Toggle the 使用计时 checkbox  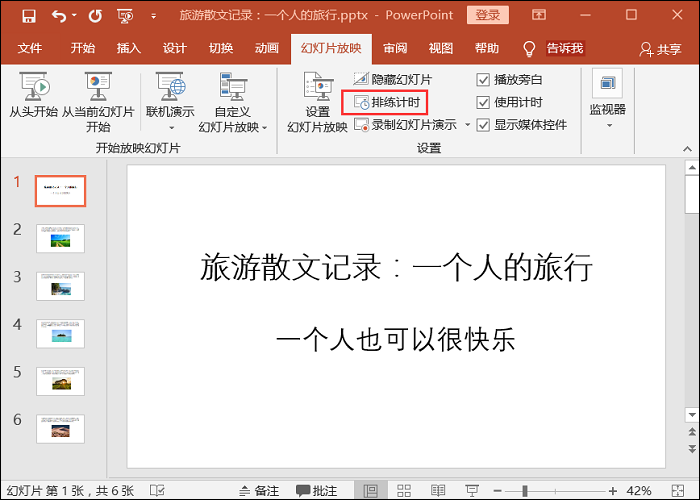pos(483,102)
